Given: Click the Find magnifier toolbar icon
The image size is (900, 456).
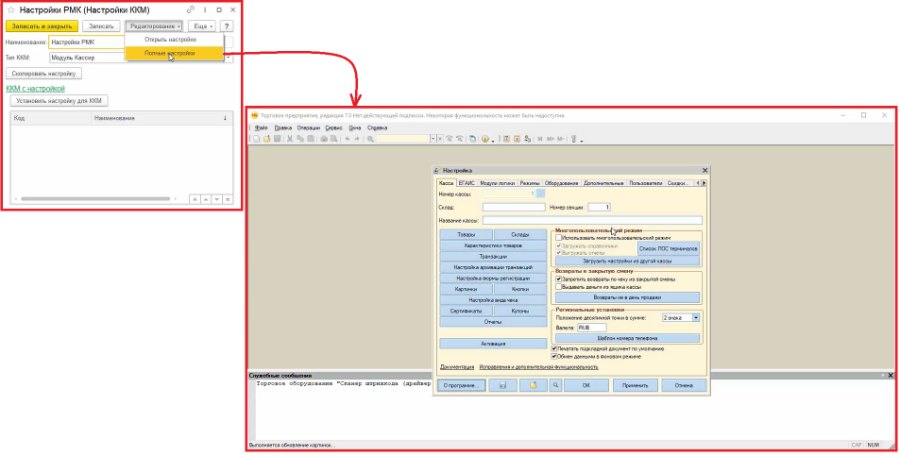Looking at the screenshot, I should 370,139.
